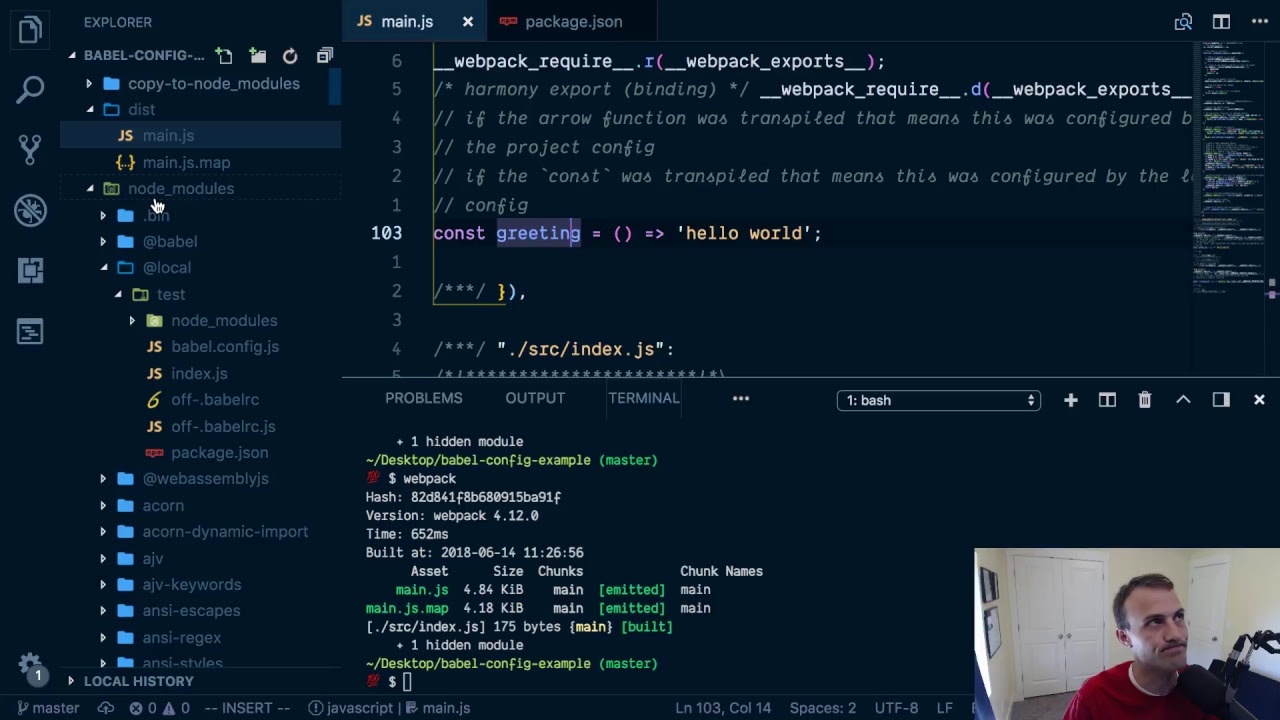Screen dimensions: 1280x720
Task: Open the changes icon in the editor title bar
Action: coord(1183,21)
